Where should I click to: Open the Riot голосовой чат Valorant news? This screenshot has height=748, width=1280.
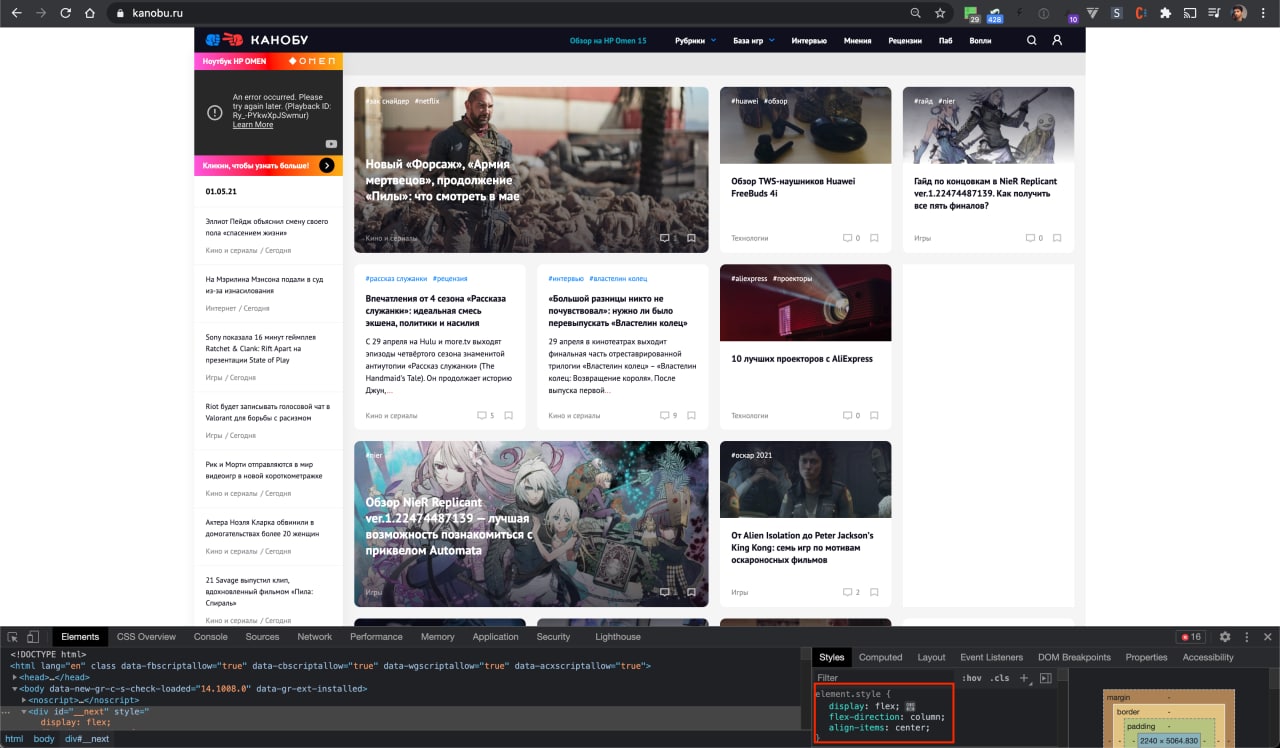267,412
